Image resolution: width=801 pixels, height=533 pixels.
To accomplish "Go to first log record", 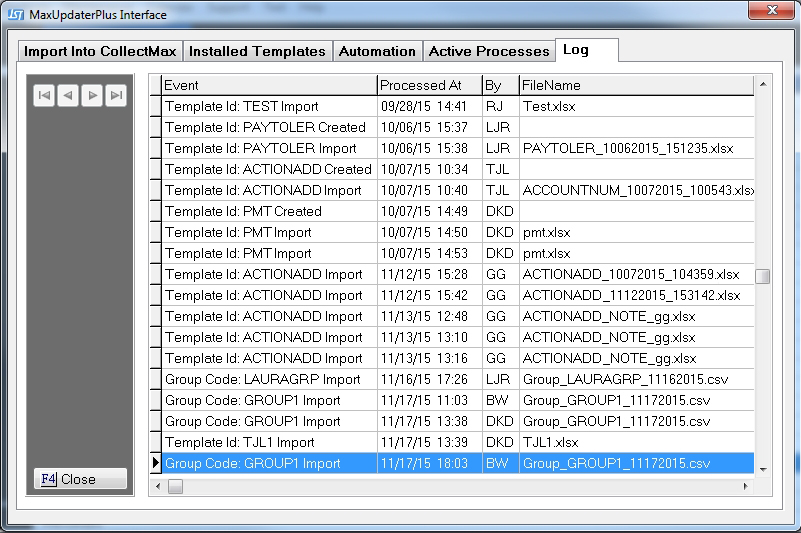I will pyautogui.click(x=44, y=95).
